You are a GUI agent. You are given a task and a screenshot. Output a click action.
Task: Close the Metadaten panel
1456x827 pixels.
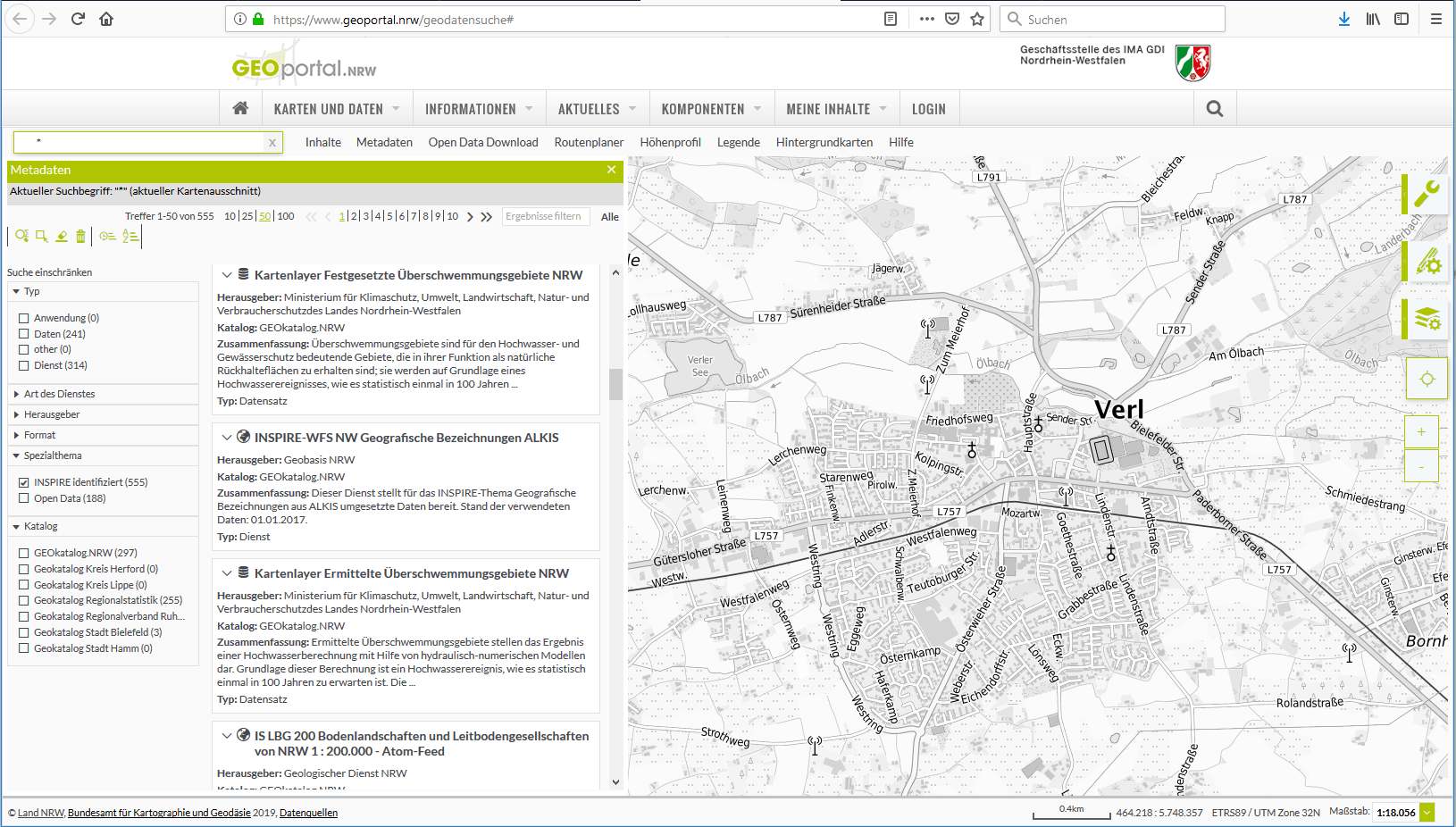(x=611, y=170)
